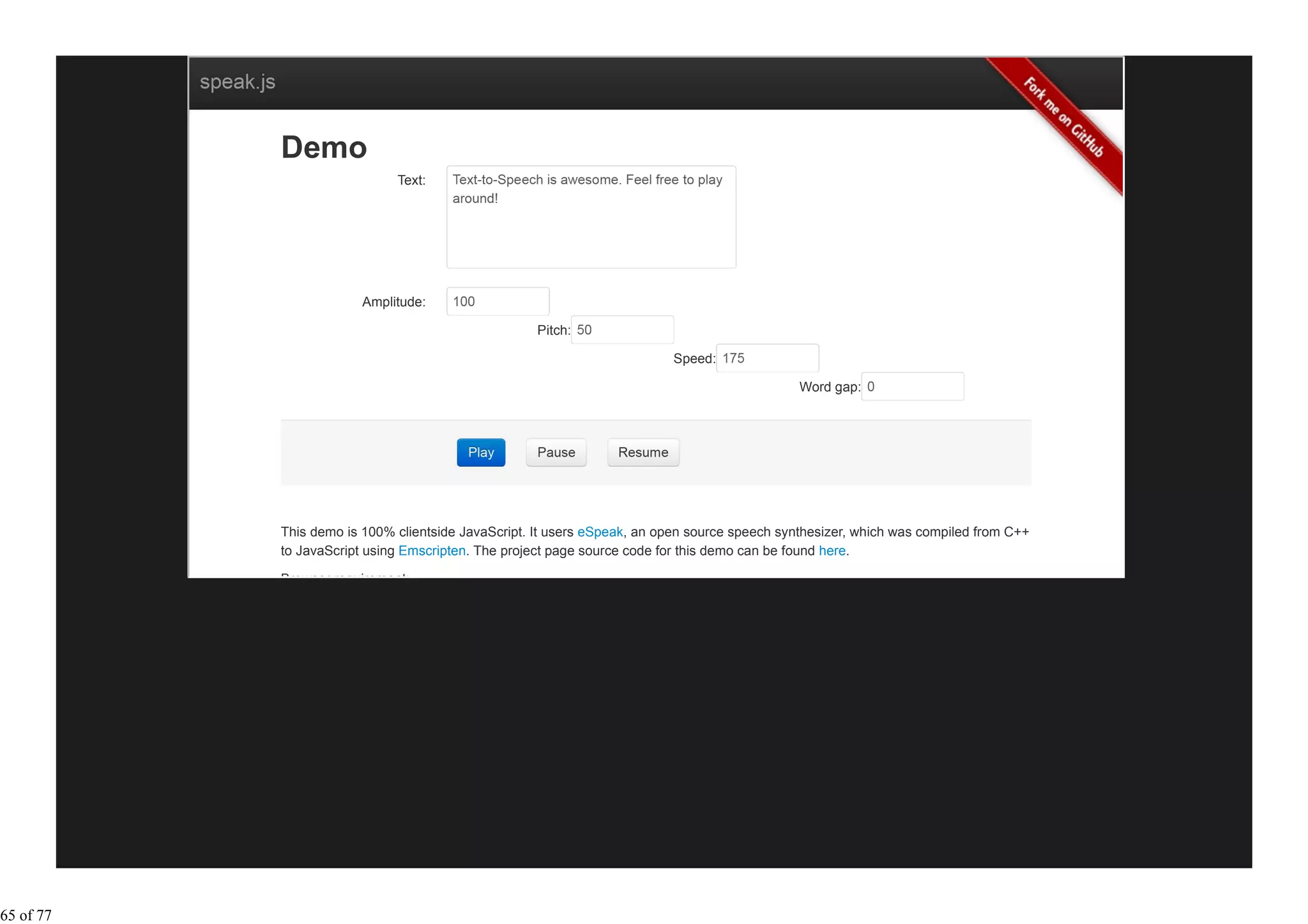Click into the Text textarea
The height and width of the screenshot is (924, 1308).
[591, 217]
